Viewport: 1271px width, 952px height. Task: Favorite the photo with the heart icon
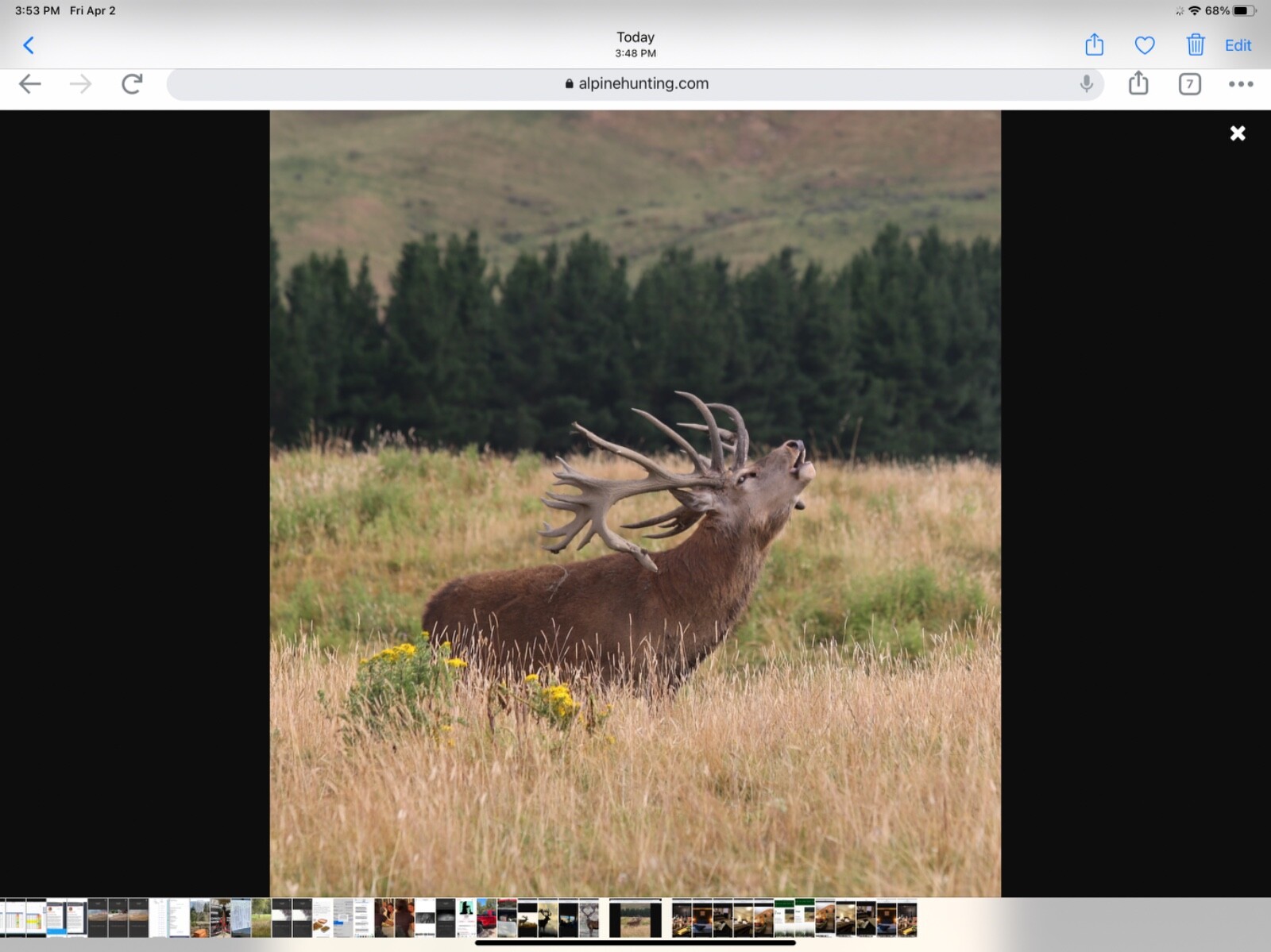tap(1145, 45)
